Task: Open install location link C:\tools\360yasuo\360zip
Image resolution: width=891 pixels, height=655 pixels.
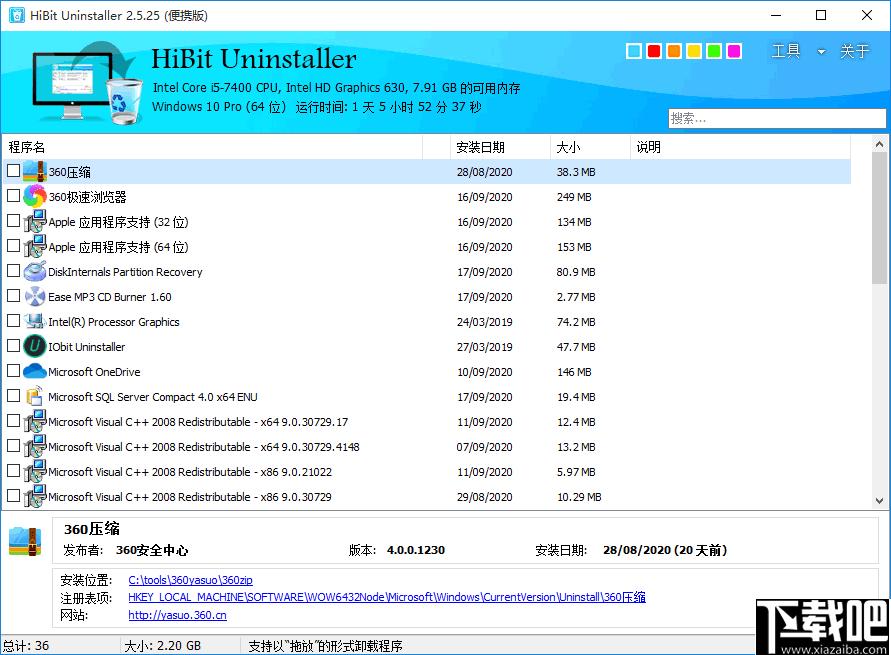Action: 190,580
